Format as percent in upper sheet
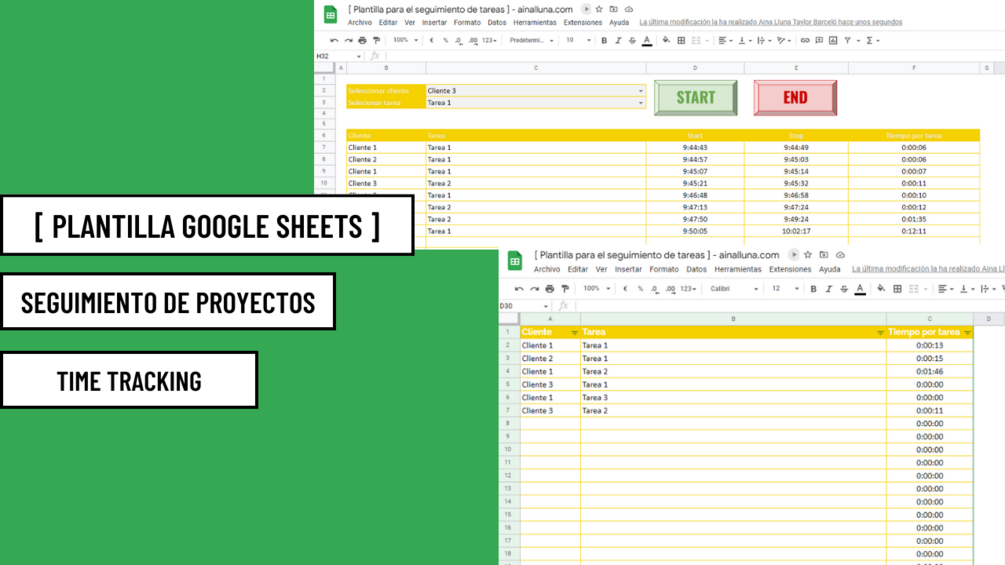The image size is (1005, 565). 445,40
